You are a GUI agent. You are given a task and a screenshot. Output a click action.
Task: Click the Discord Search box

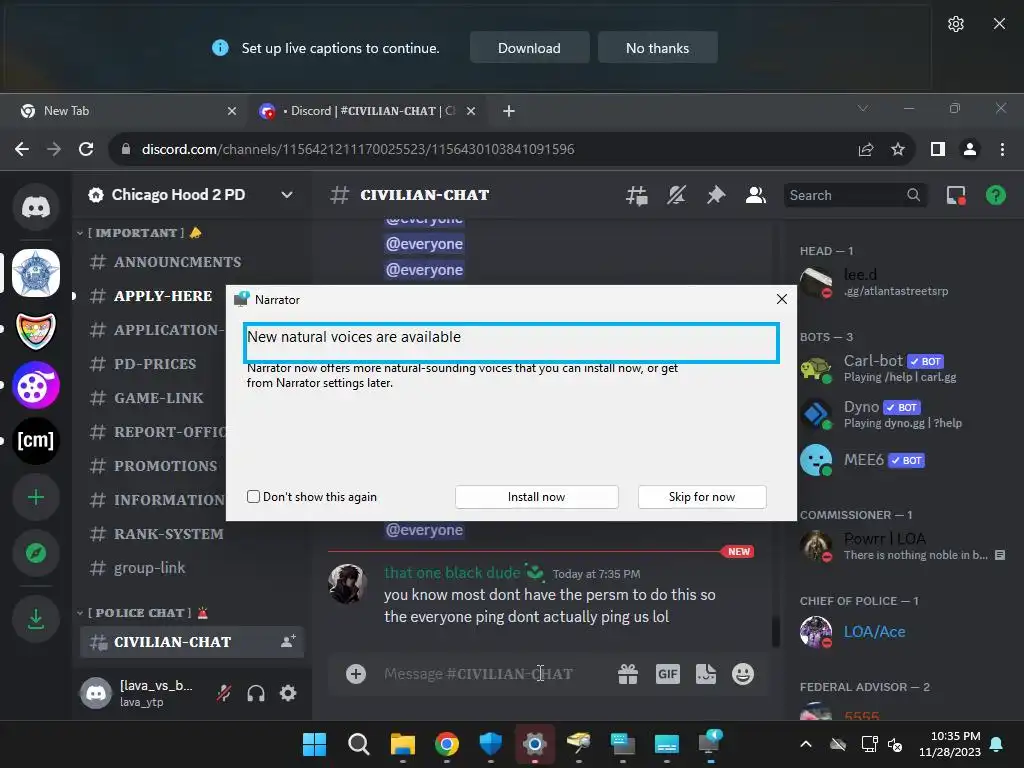pyautogui.click(x=855, y=195)
